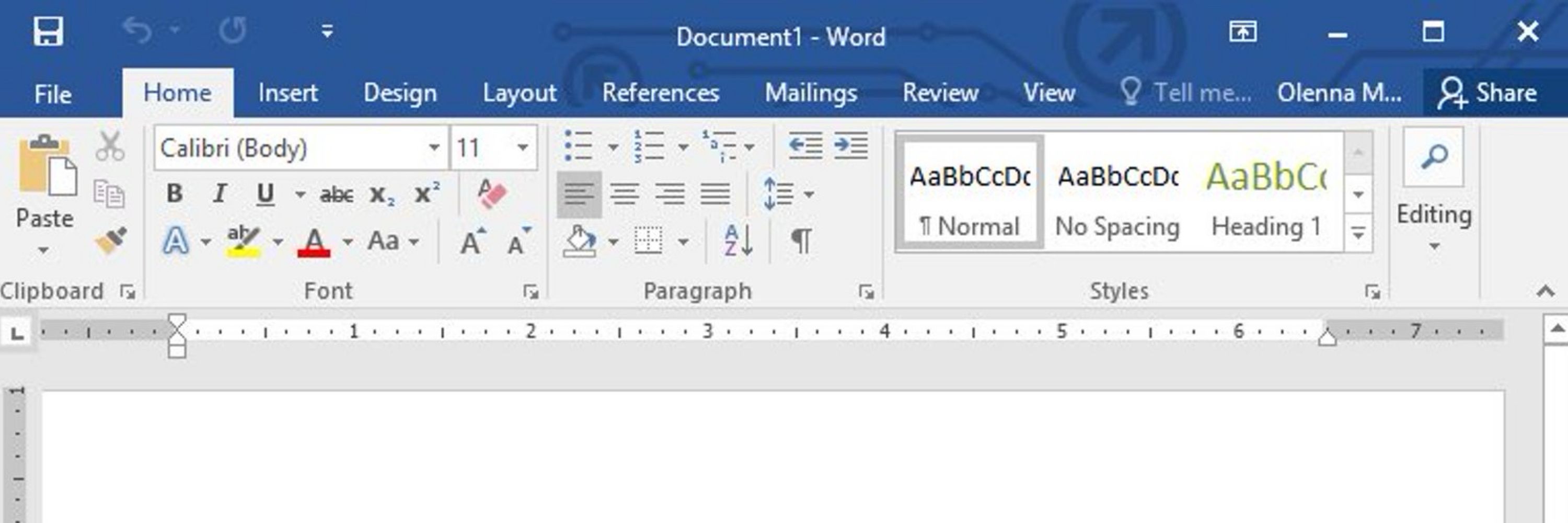Open font color dropdown arrow
Viewport: 1568px width, 523px height.
pyautogui.click(x=348, y=242)
